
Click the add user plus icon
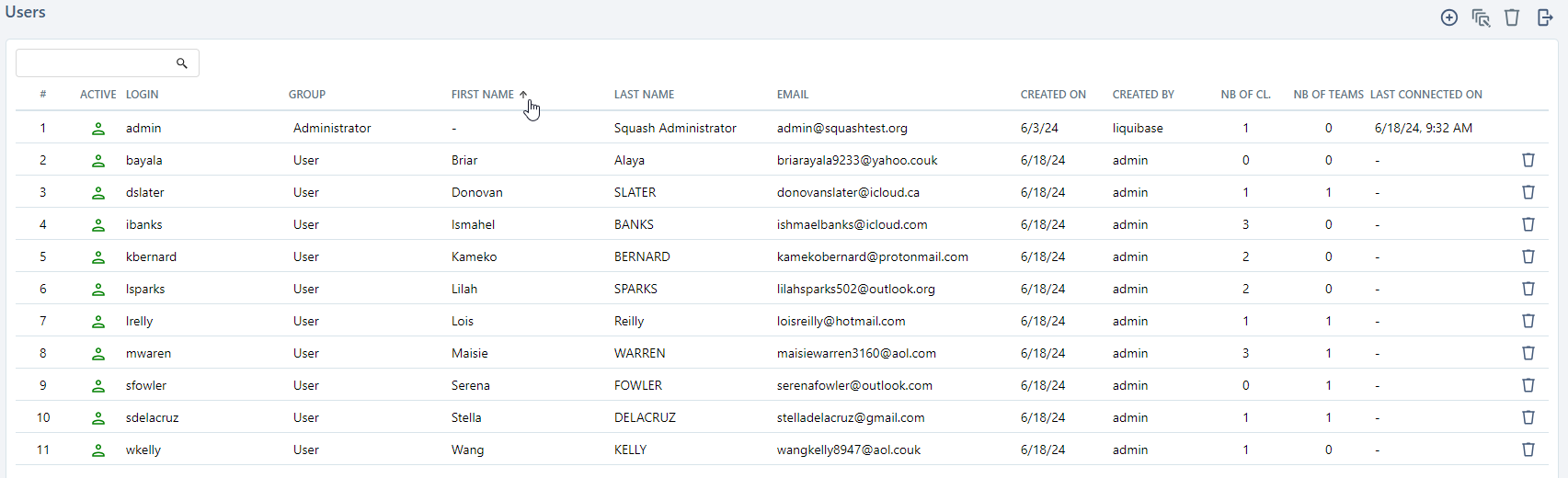click(1449, 17)
